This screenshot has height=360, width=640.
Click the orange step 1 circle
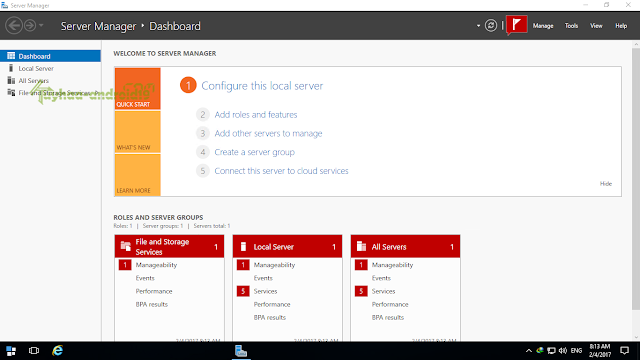coord(188,85)
